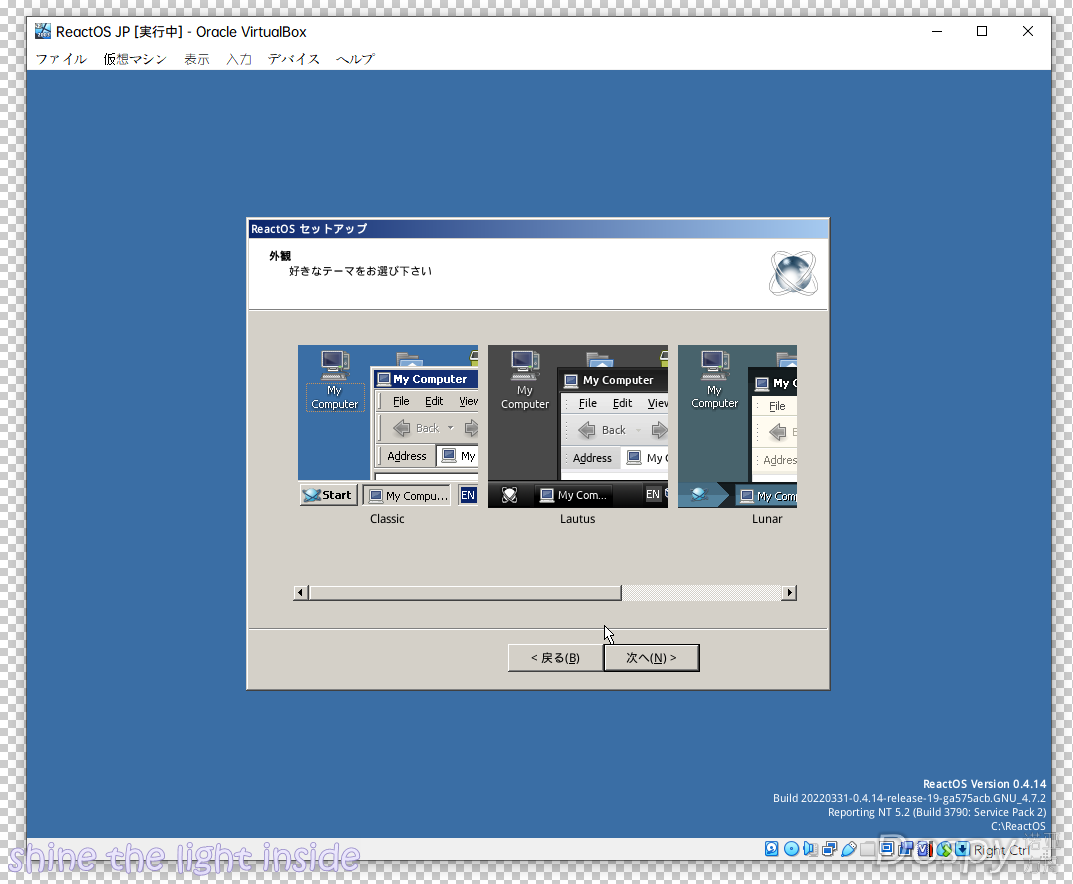Open the 入力 menu
This screenshot has height=884, width=1073.
click(x=239, y=59)
